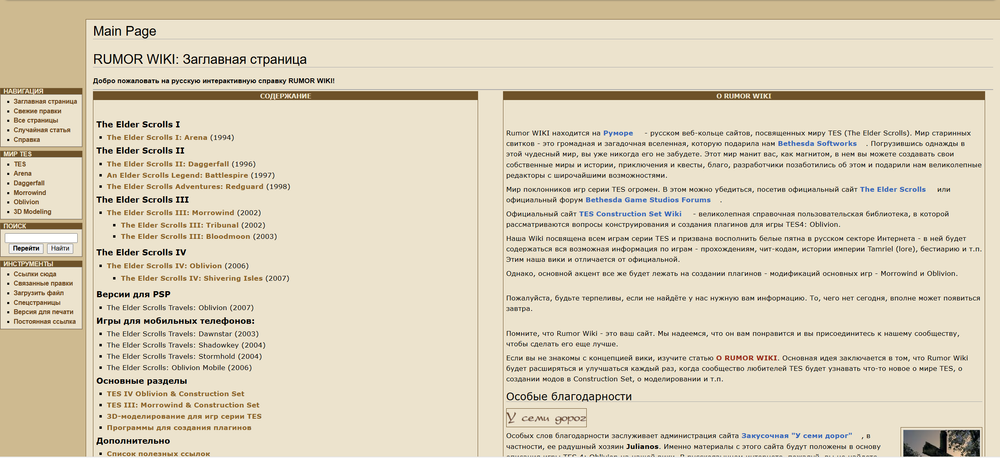
Task: Open Случайная статья link
Action: tap(42, 130)
